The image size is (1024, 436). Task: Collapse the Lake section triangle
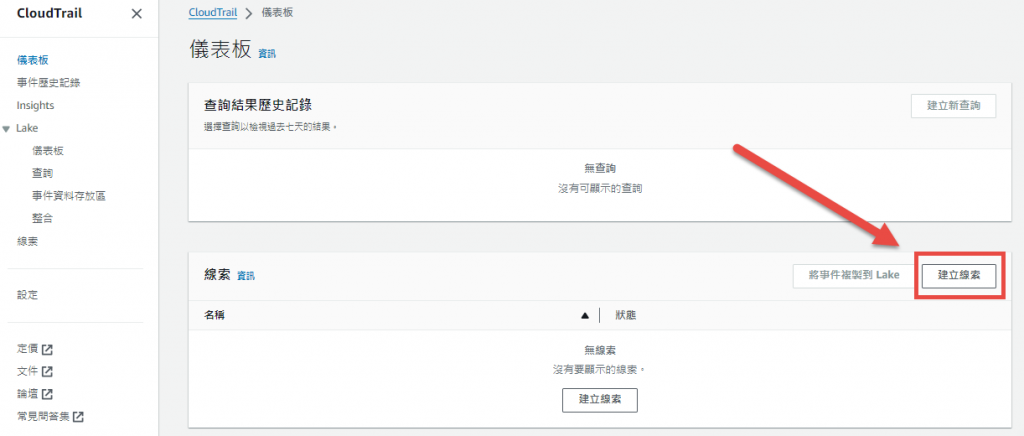click(7, 129)
